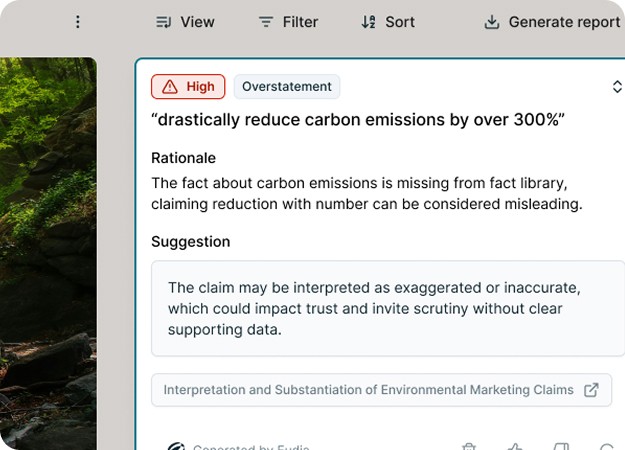
Task: Click the external link icon on reference
Action: pos(591,390)
